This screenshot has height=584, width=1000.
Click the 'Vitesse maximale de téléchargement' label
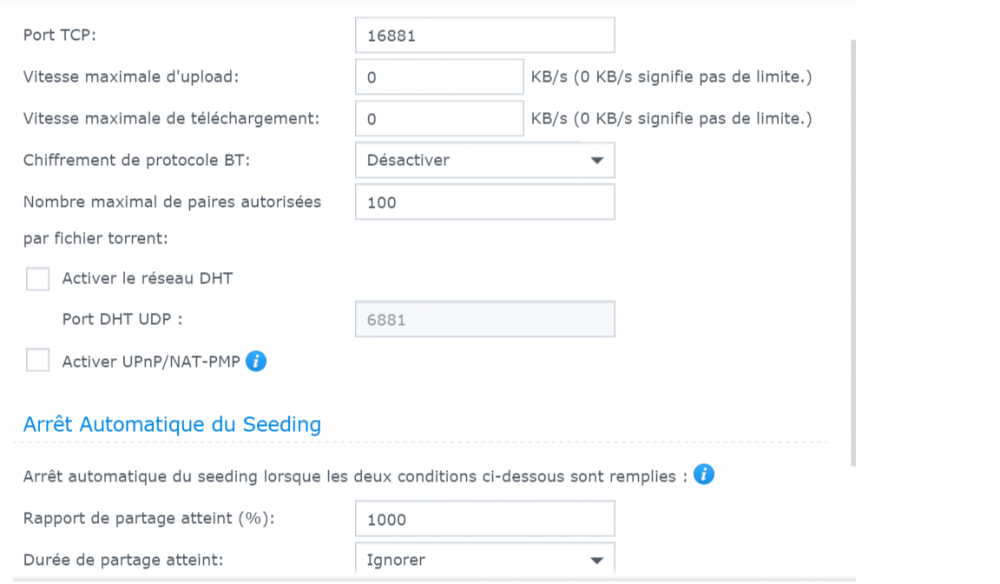point(171,119)
